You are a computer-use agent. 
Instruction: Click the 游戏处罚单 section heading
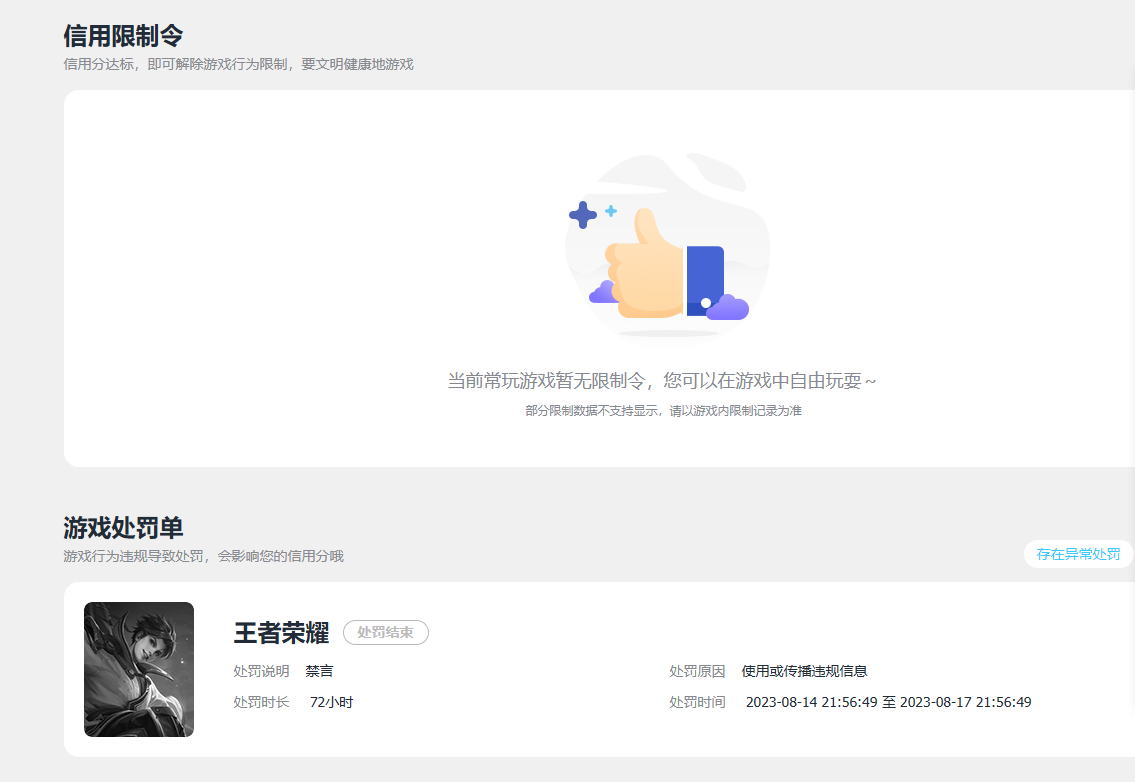click(x=123, y=528)
